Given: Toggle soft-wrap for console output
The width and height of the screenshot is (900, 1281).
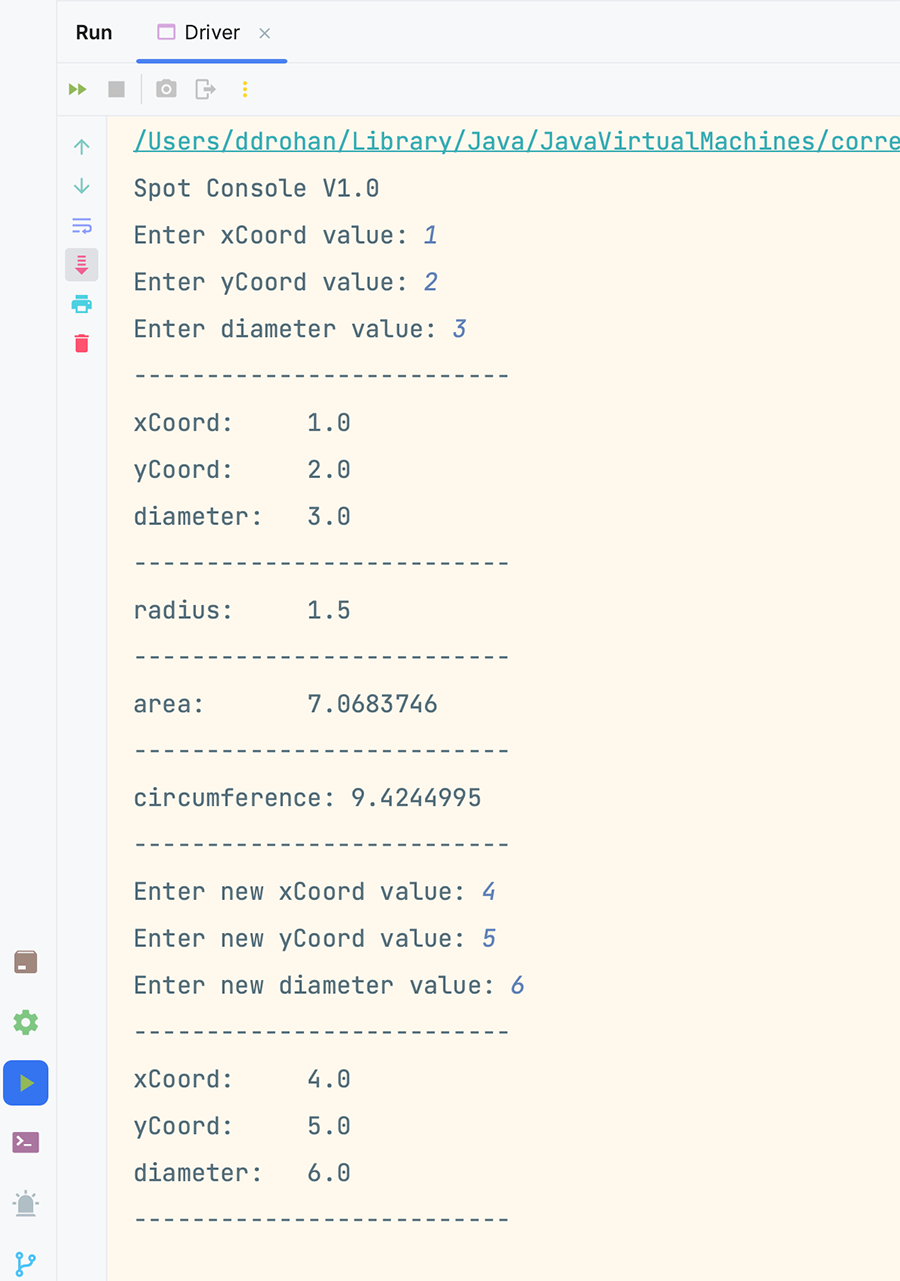Looking at the screenshot, I should tap(82, 226).
